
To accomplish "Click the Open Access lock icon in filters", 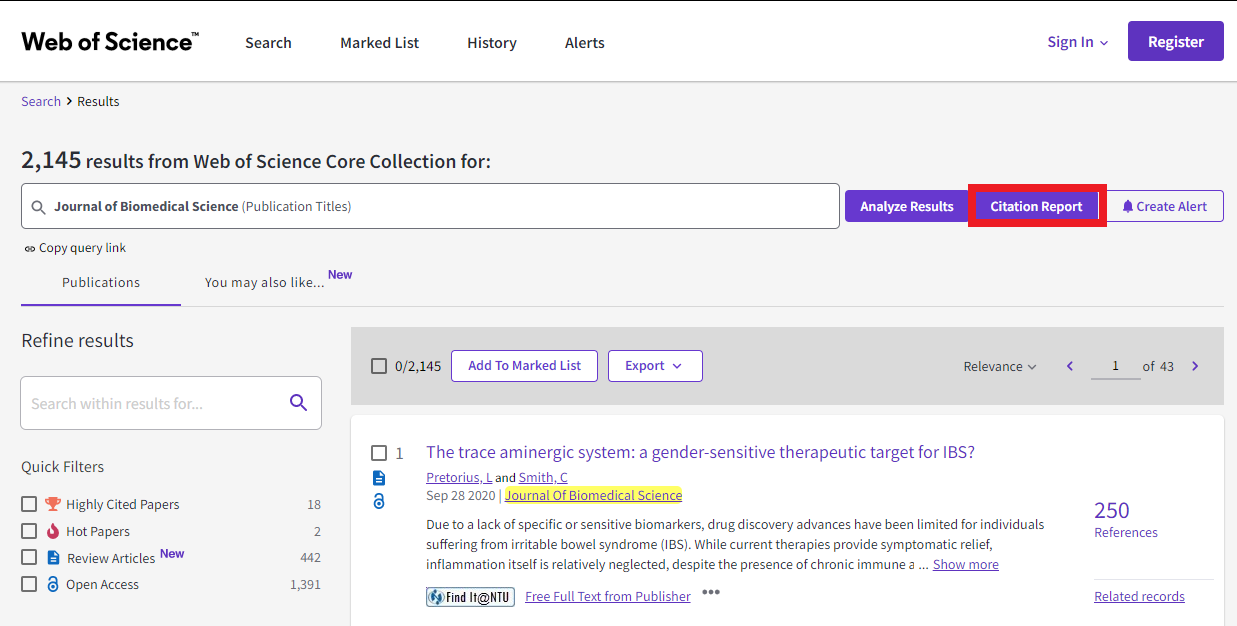I will (53, 584).
